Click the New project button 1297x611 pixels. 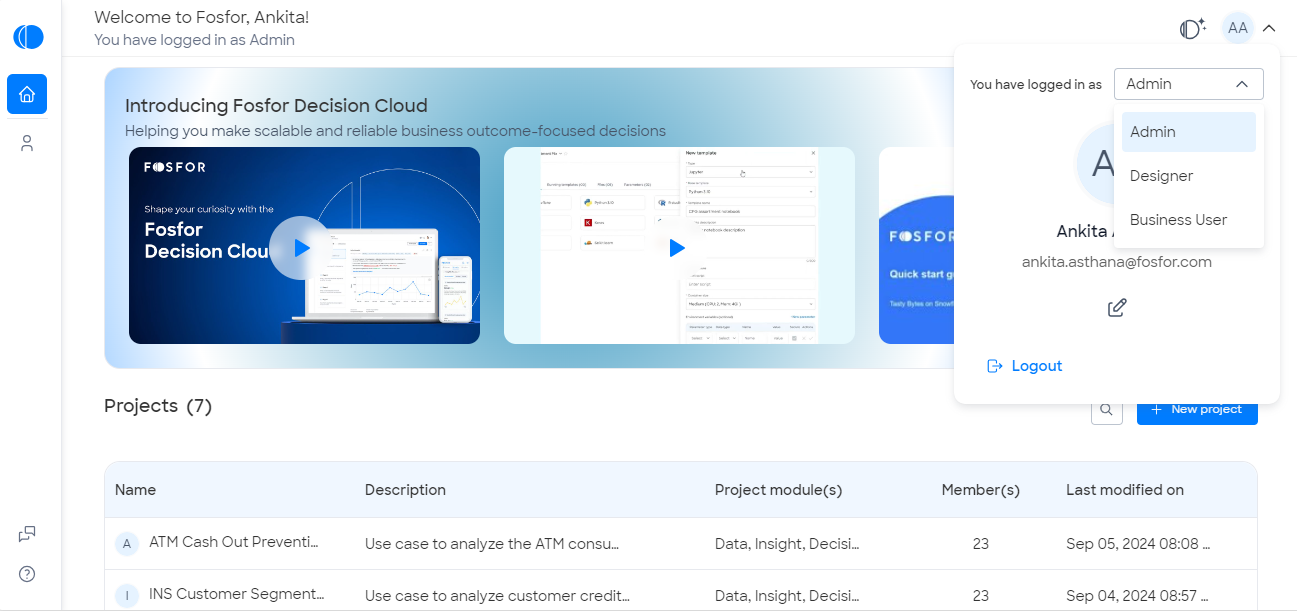coord(1197,409)
